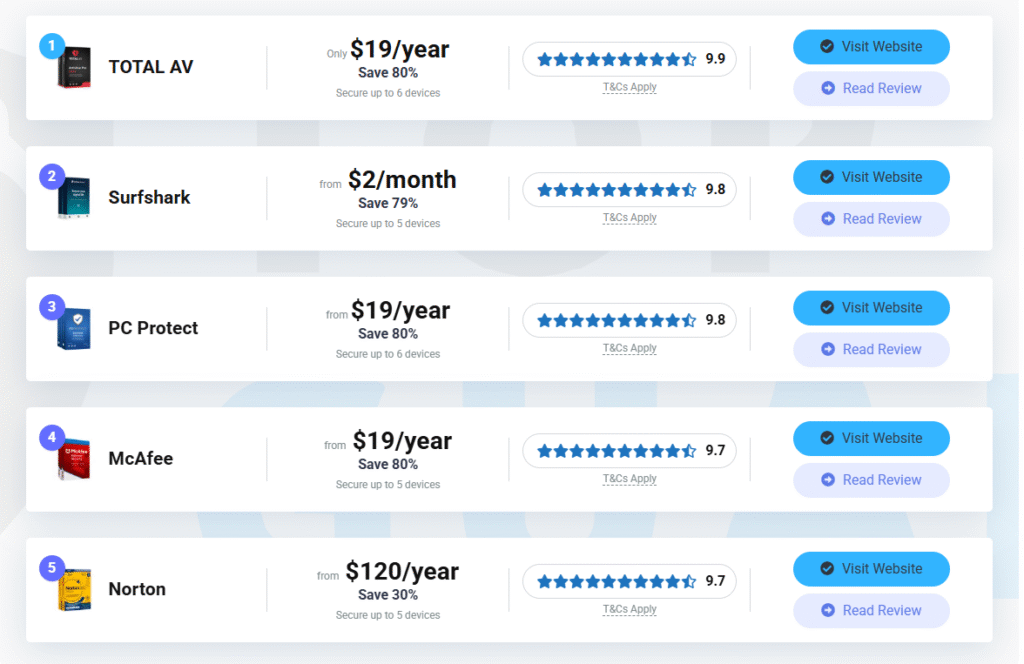Click the McAfee 9.7 star rating pill
This screenshot has height=664, width=1024.
[629, 451]
